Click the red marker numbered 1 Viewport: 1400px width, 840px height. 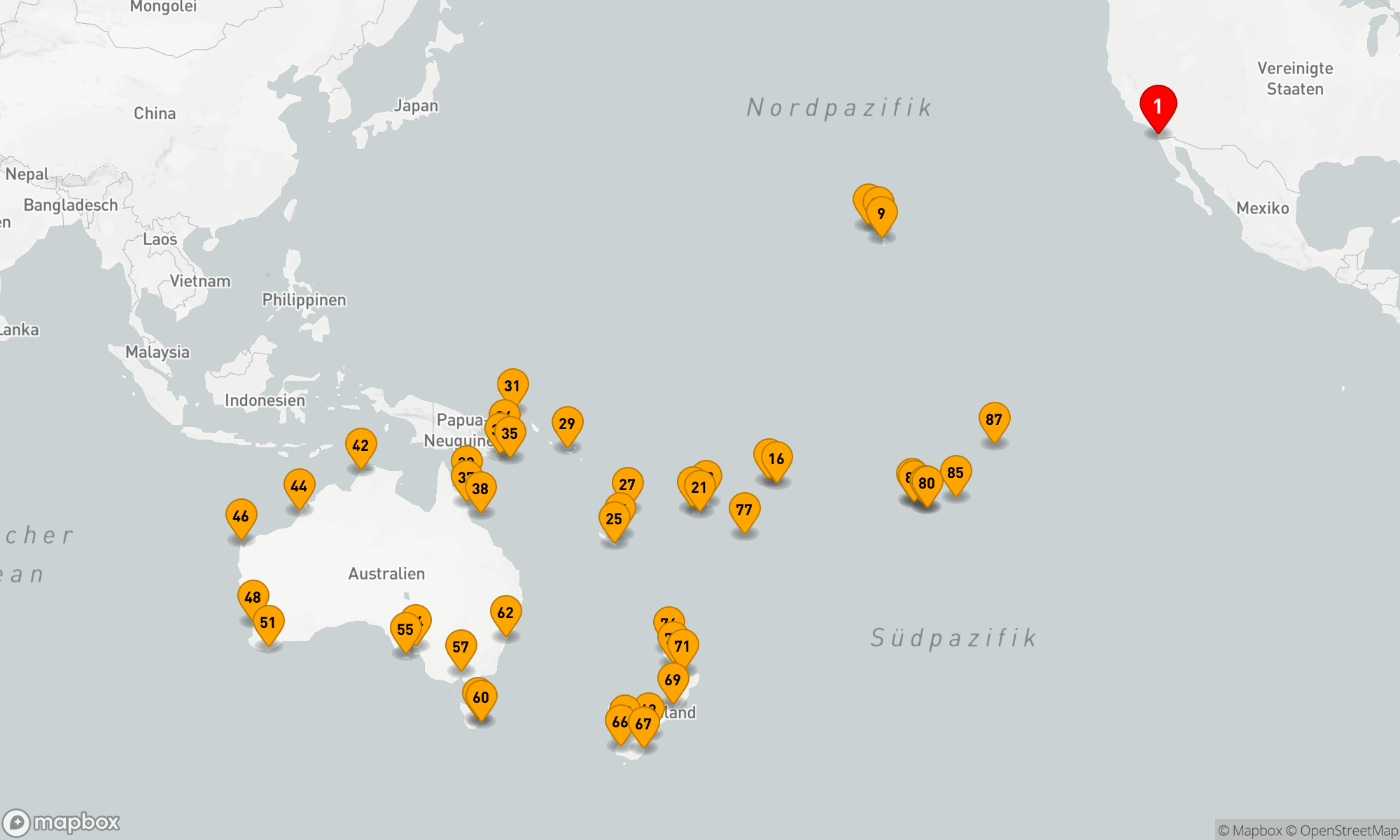(1158, 106)
